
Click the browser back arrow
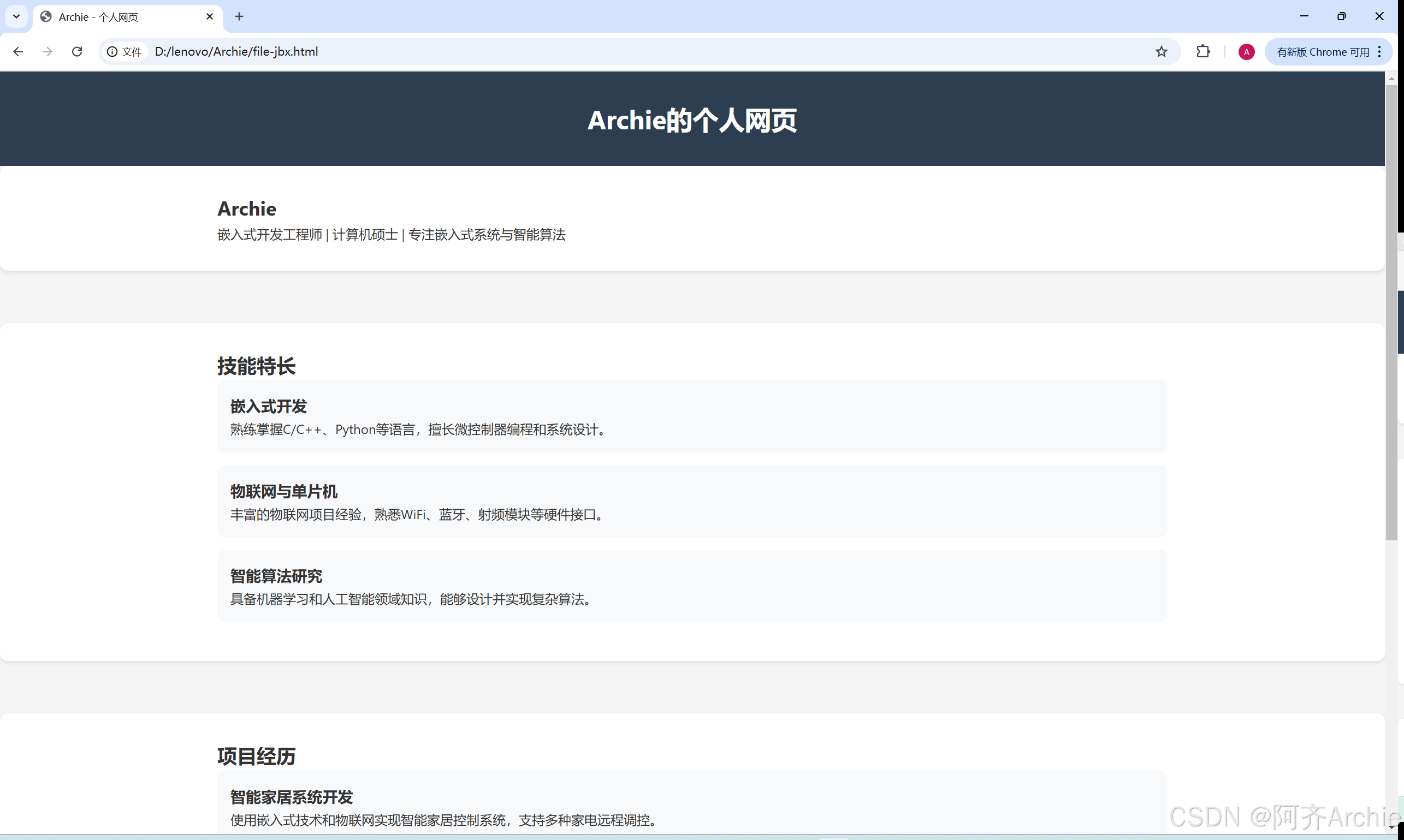coord(18,51)
